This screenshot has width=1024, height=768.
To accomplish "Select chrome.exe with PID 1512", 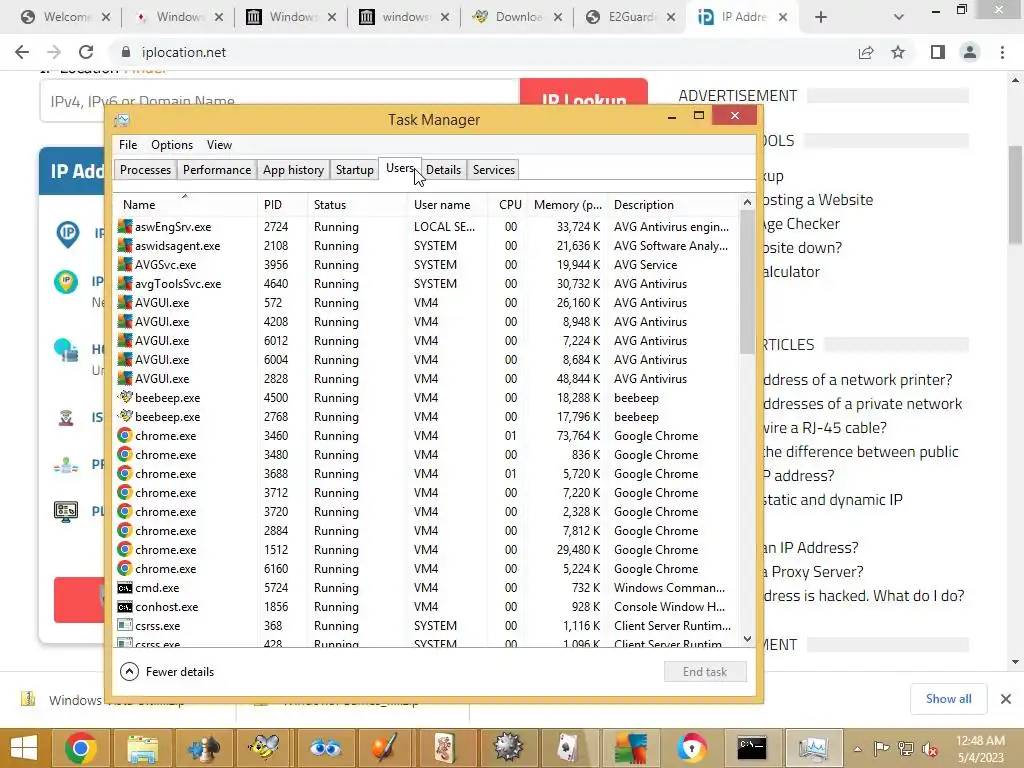I will 427,549.
